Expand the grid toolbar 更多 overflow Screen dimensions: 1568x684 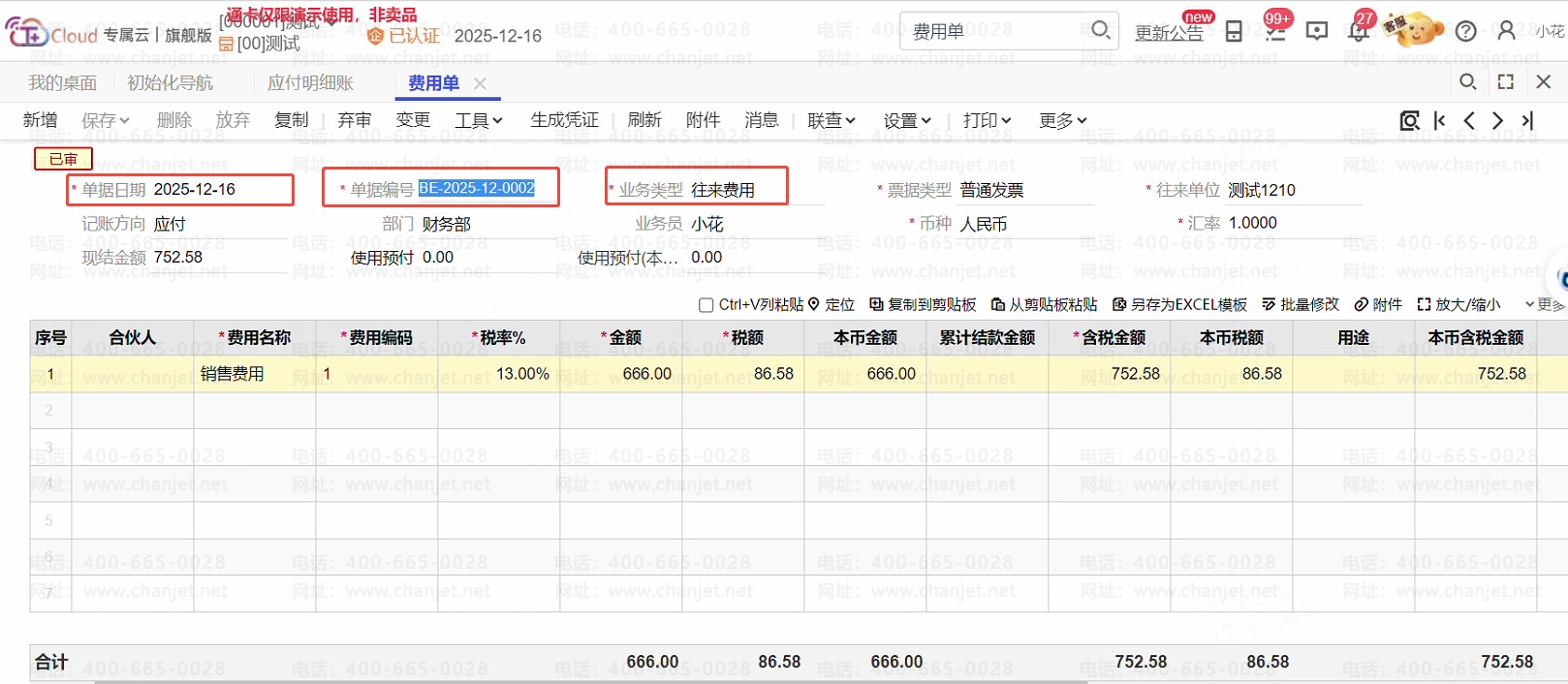coord(1545,304)
